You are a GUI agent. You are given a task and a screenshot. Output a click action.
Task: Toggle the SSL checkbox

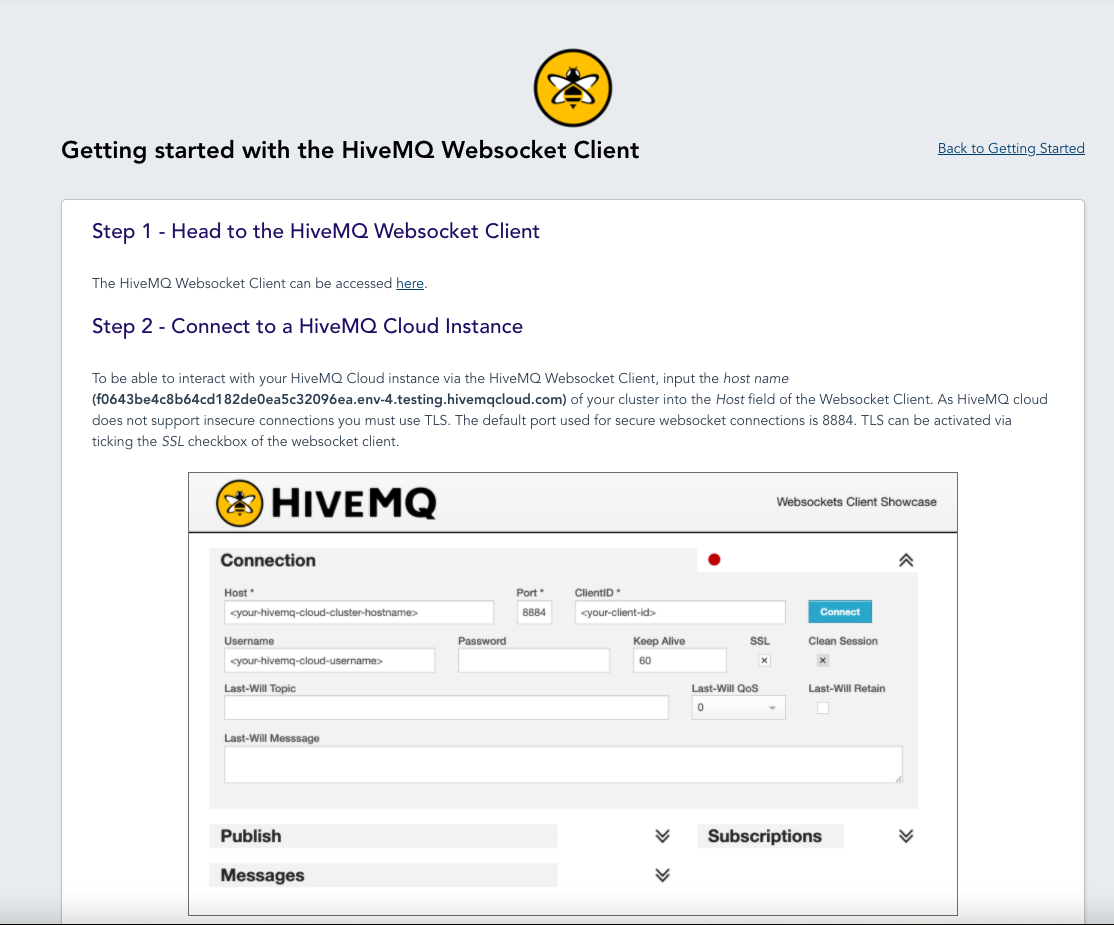[764, 661]
